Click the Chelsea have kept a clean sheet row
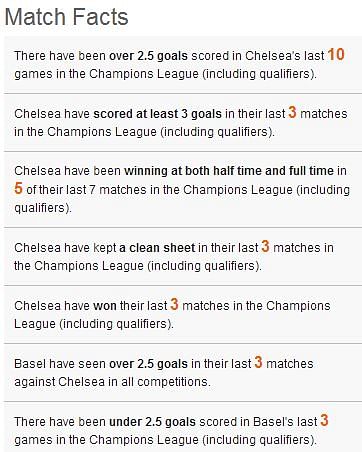This screenshot has height=452, width=362. (x=183, y=256)
